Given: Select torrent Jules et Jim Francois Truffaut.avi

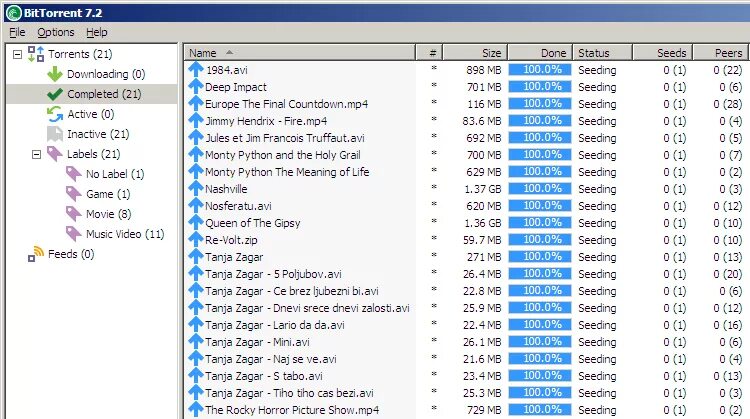Looking at the screenshot, I should 285,138.
